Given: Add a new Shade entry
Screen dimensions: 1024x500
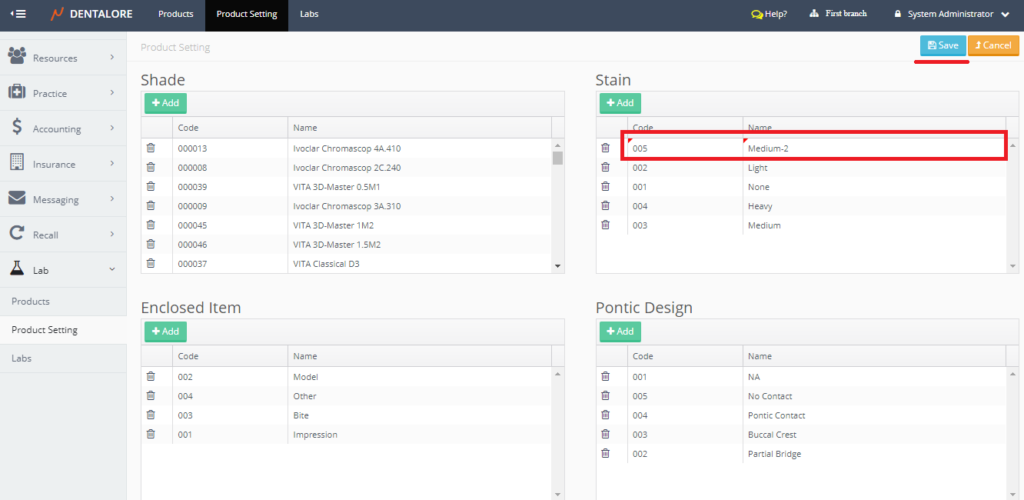Looking at the screenshot, I should (165, 103).
